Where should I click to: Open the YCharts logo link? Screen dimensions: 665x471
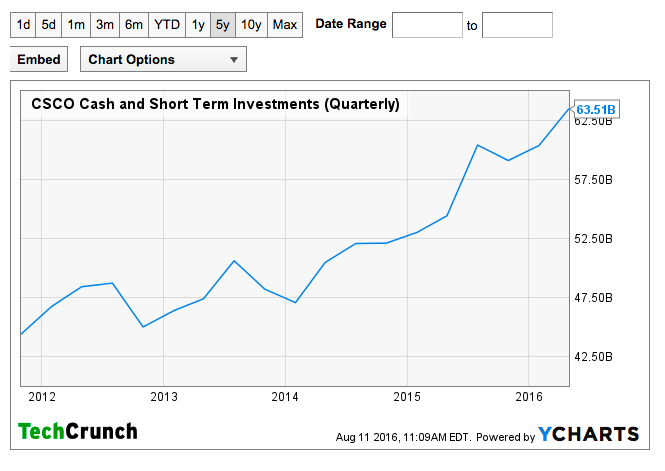tap(588, 434)
